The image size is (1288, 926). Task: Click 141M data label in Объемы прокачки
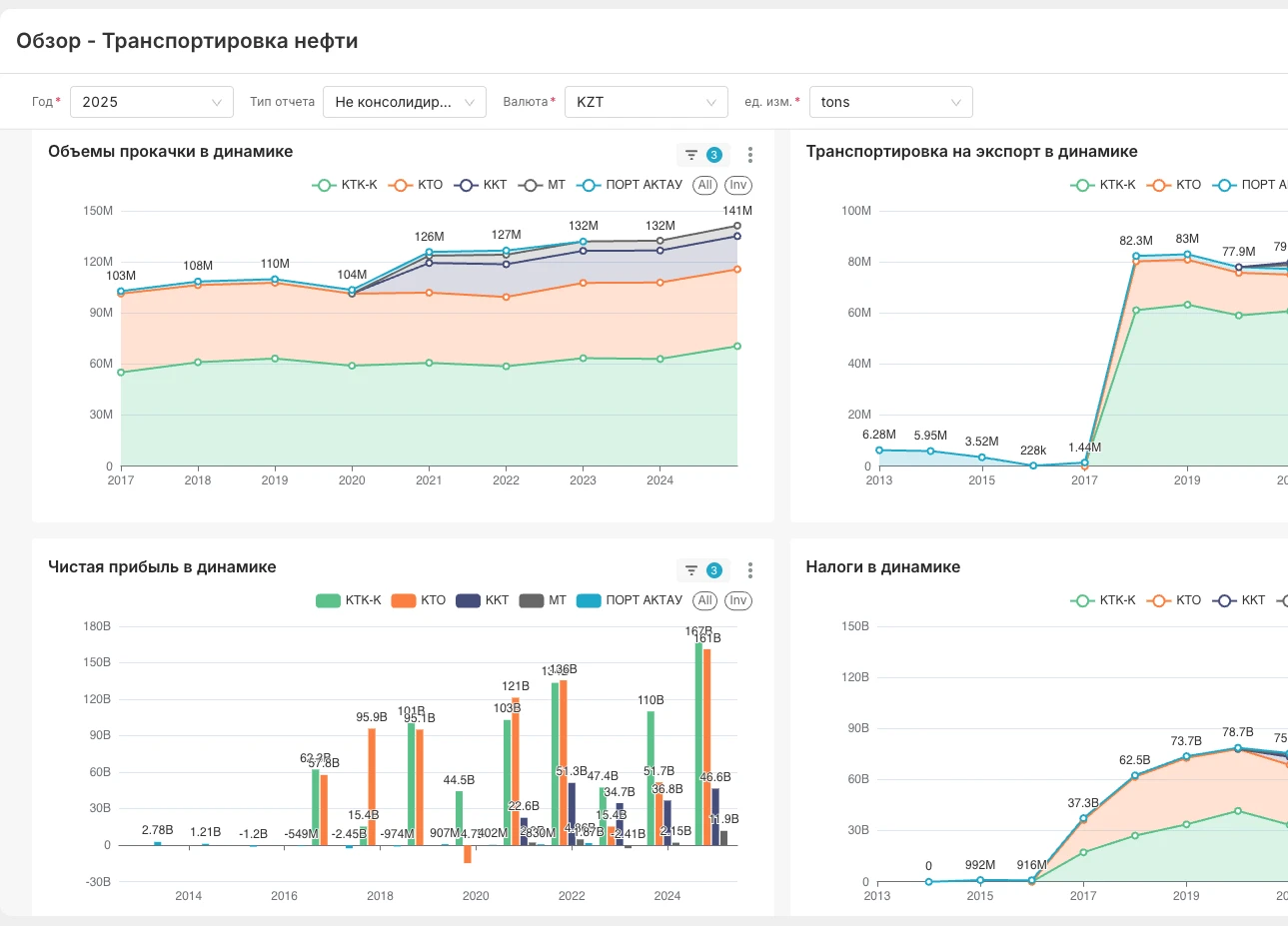click(737, 211)
